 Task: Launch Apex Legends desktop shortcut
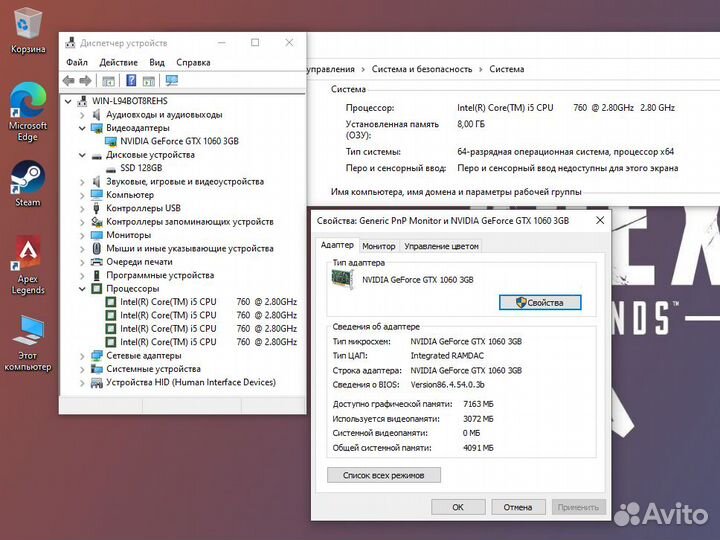tap(28, 265)
